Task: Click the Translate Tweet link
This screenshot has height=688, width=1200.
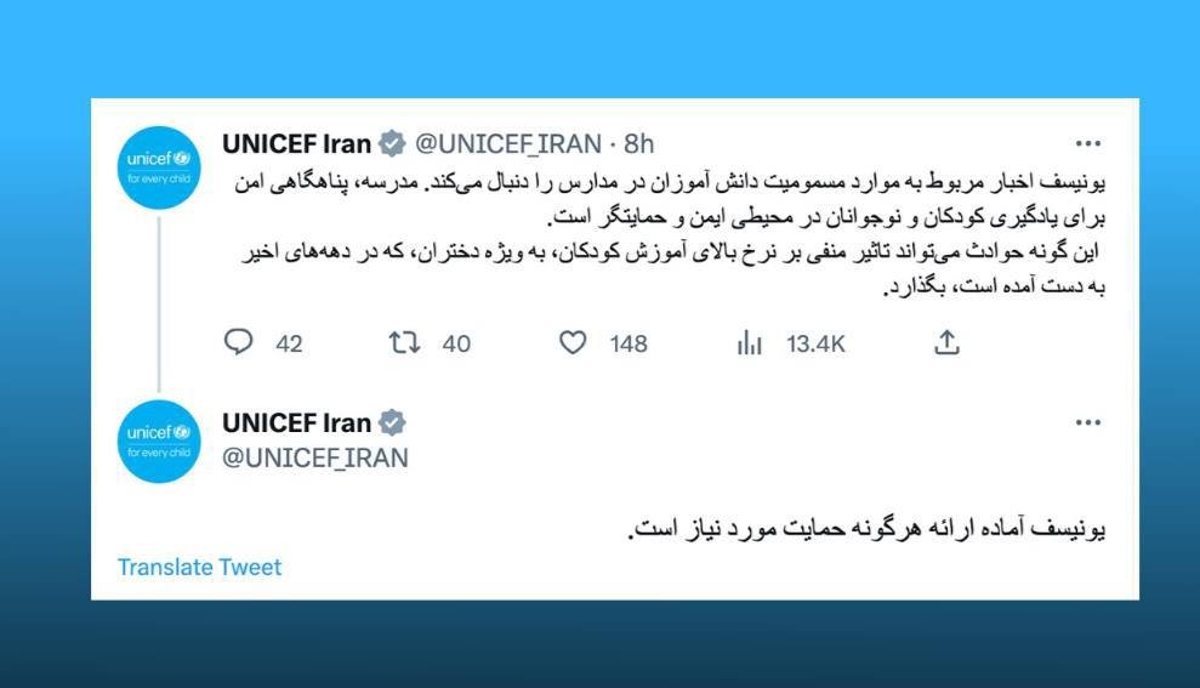Action: [x=198, y=567]
